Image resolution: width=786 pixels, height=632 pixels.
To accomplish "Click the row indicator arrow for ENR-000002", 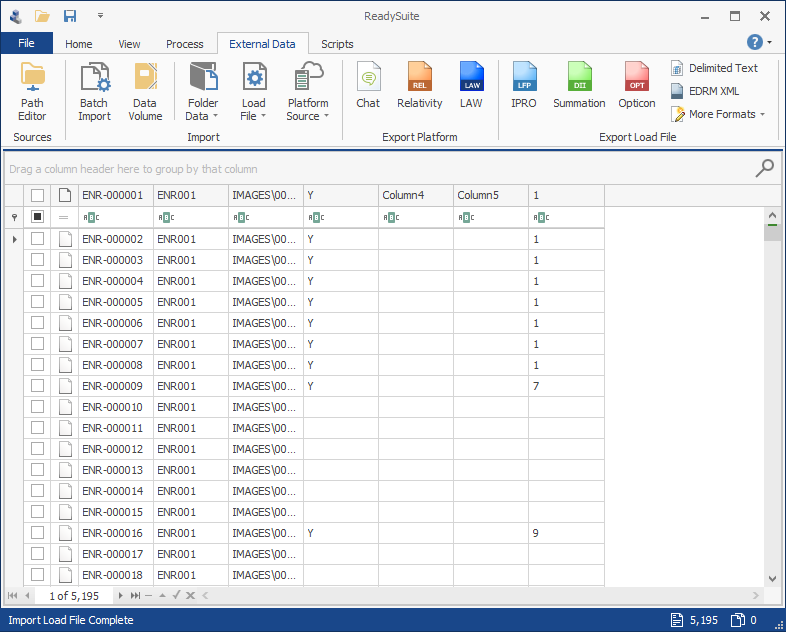I will pos(15,239).
